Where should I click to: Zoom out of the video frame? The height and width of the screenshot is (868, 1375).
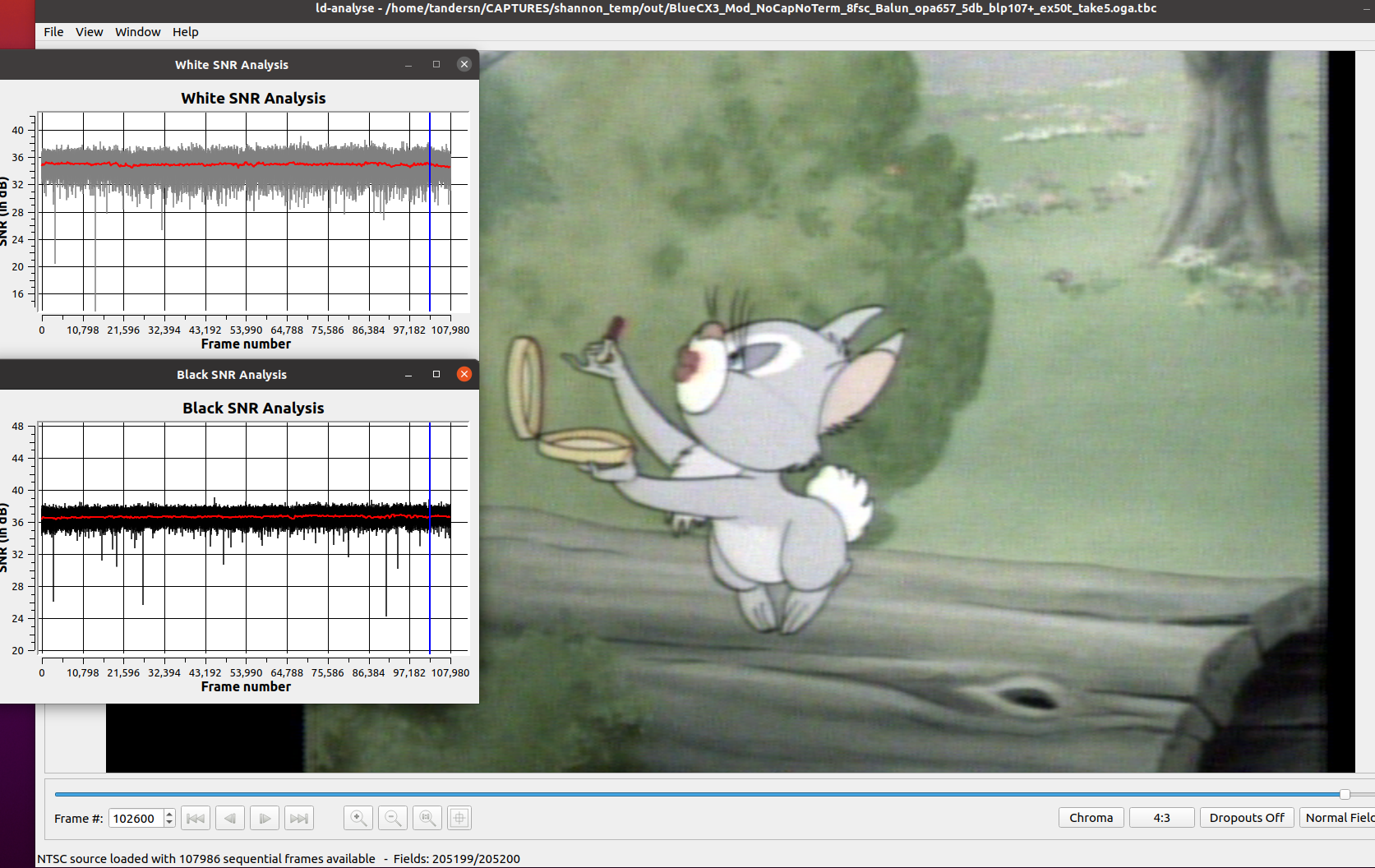(x=392, y=818)
